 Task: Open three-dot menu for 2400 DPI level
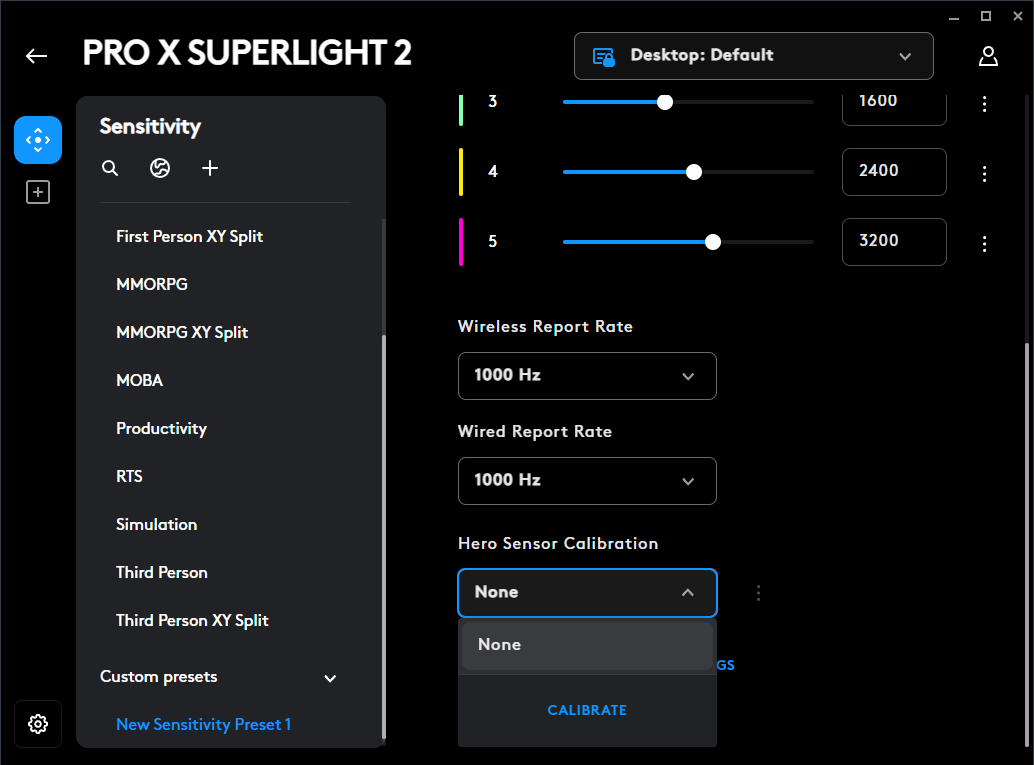985,173
